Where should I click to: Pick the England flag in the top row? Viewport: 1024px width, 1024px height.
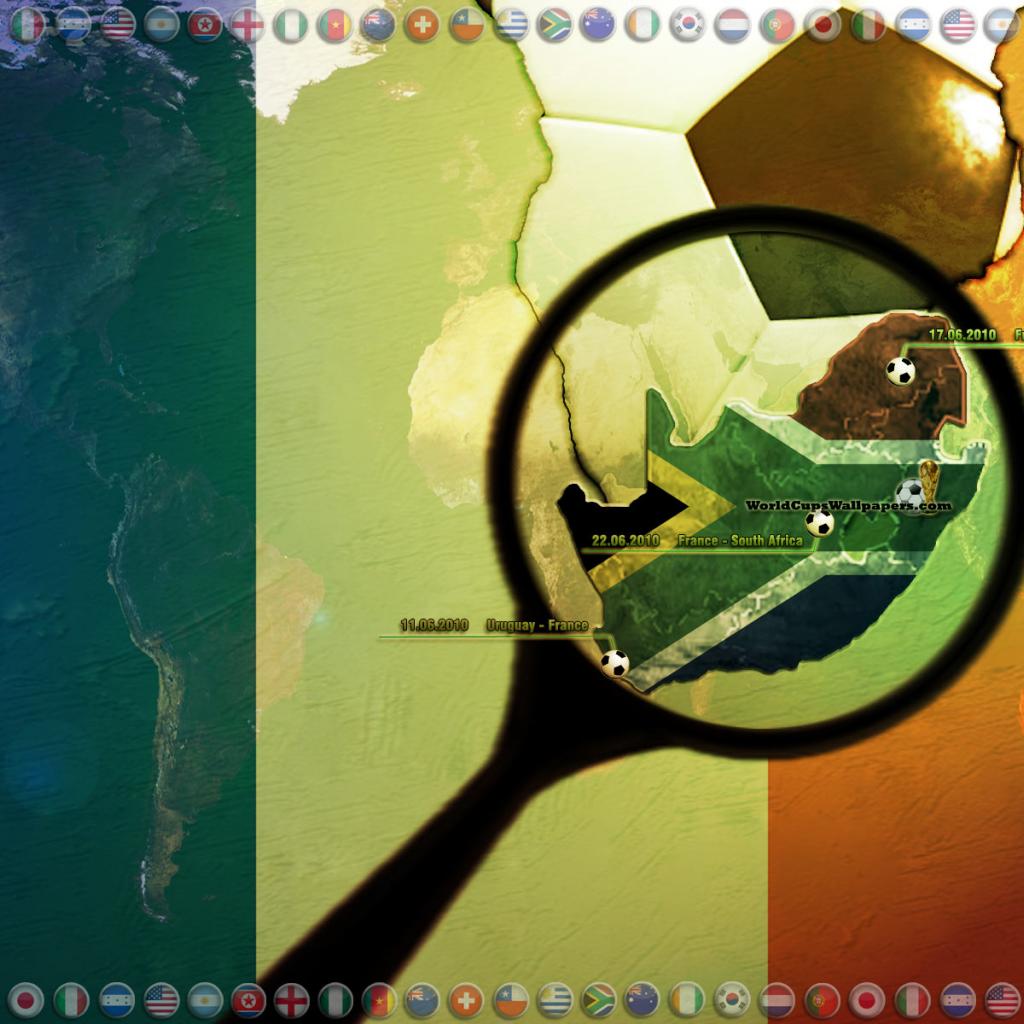point(246,24)
